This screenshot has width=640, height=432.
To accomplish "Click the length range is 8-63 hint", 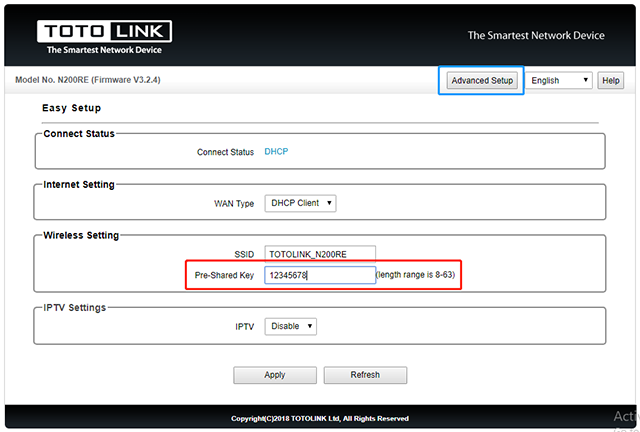I will tap(415, 275).
